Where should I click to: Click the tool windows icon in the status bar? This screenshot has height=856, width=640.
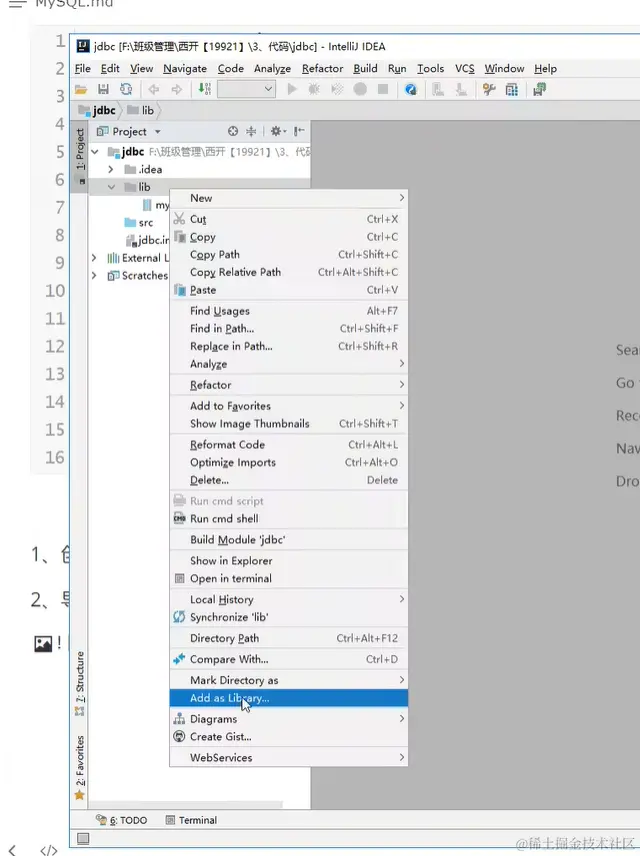(x=83, y=838)
